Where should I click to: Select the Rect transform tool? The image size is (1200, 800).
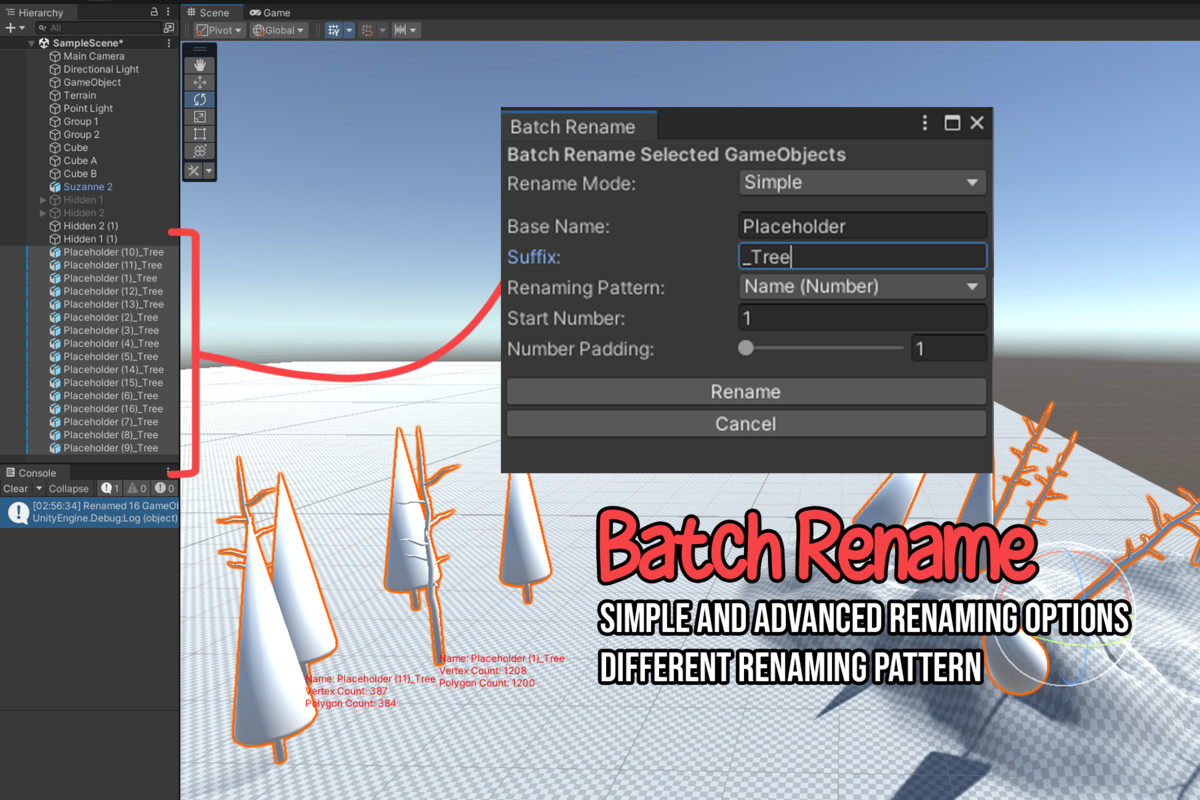200,133
